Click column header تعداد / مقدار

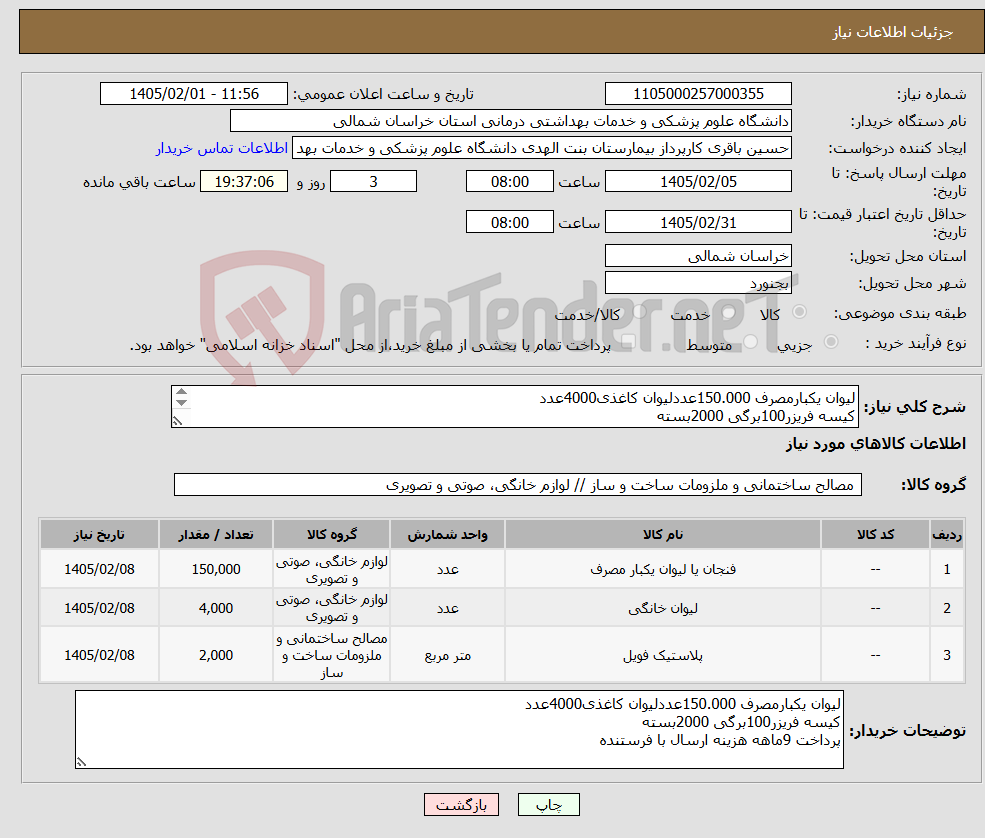(215, 535)
